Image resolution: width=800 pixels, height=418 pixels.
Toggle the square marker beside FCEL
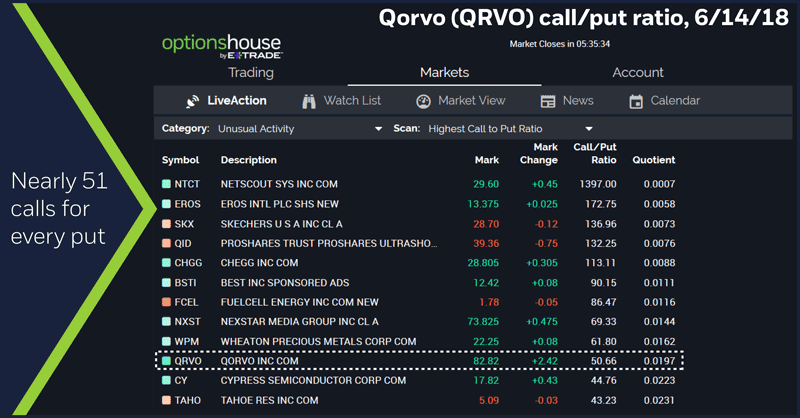pyautogui.click(x=166, y=302)
